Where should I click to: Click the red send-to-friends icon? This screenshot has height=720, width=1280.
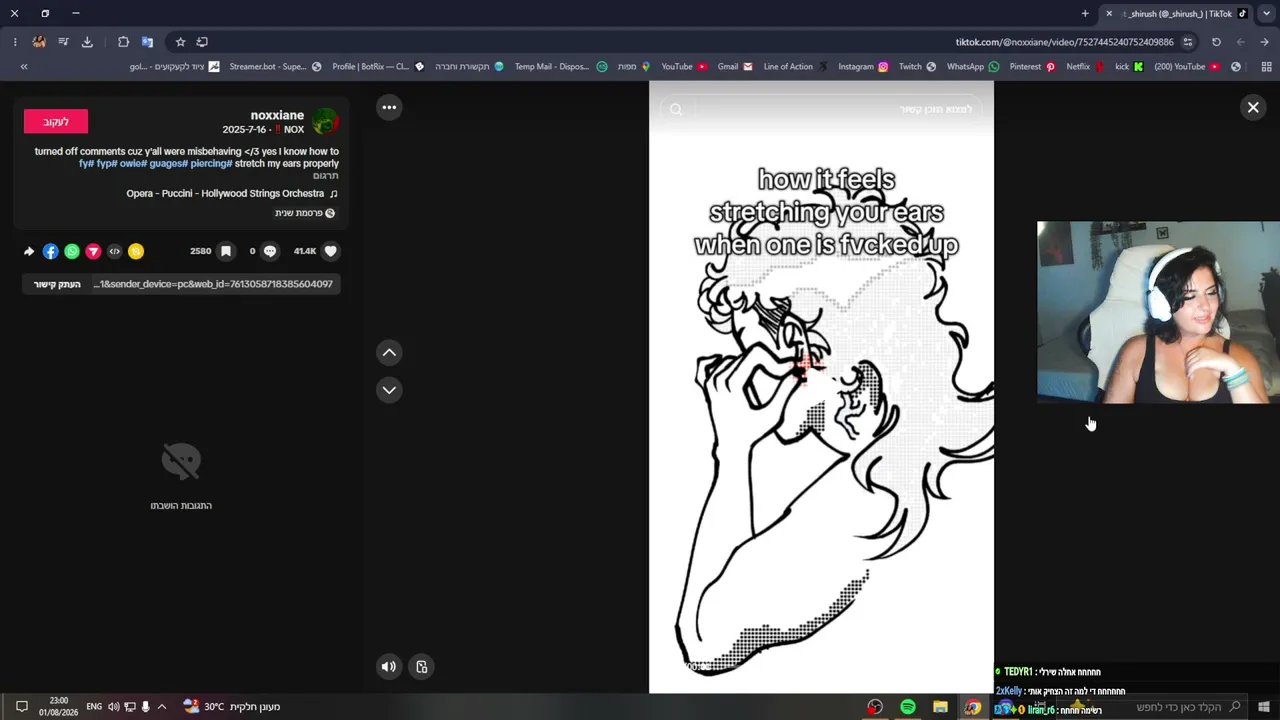coord(93,252)
